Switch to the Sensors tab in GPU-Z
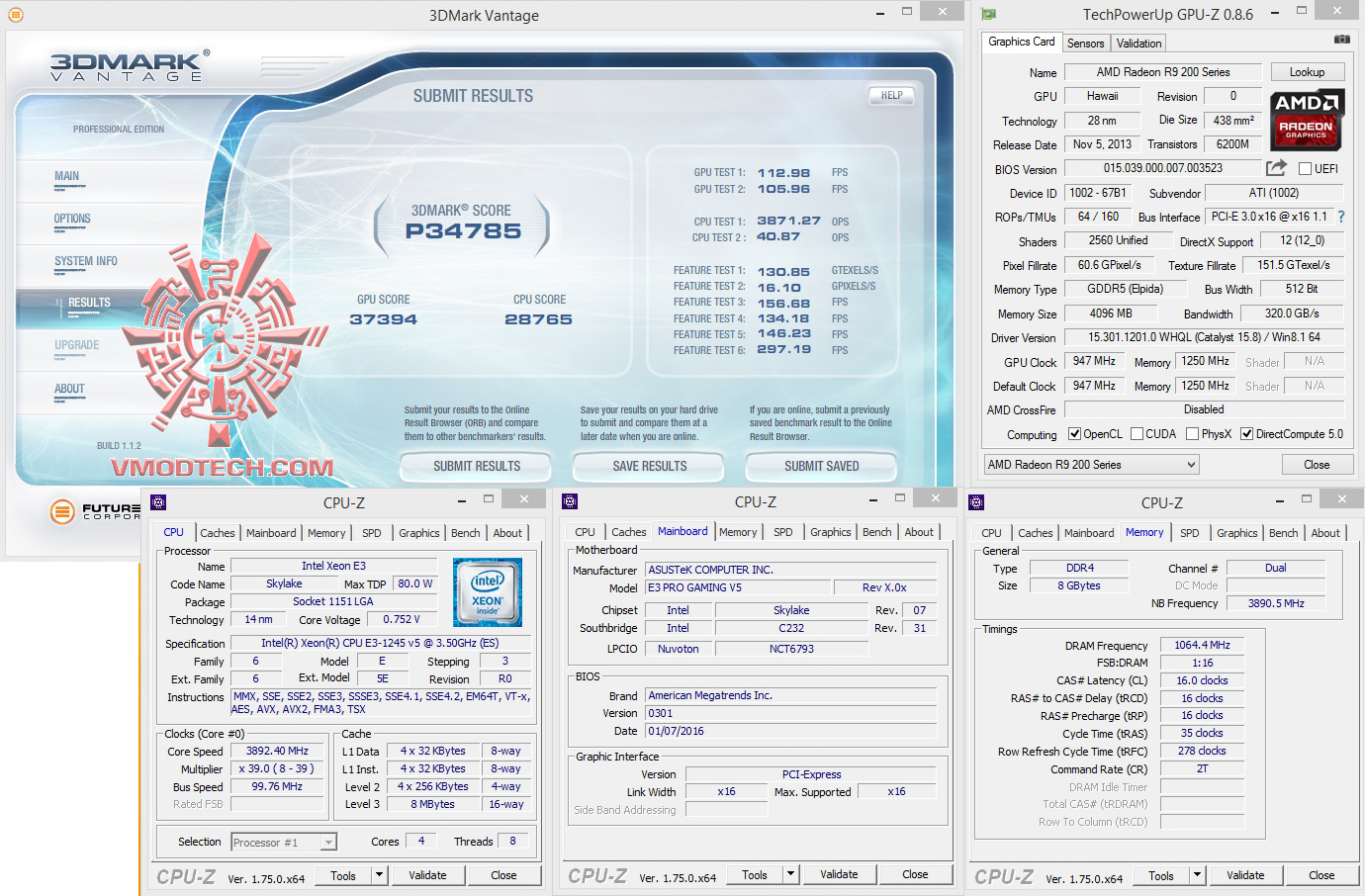This screenshot has height=896, width=1365. click(x=1085, y=44)
